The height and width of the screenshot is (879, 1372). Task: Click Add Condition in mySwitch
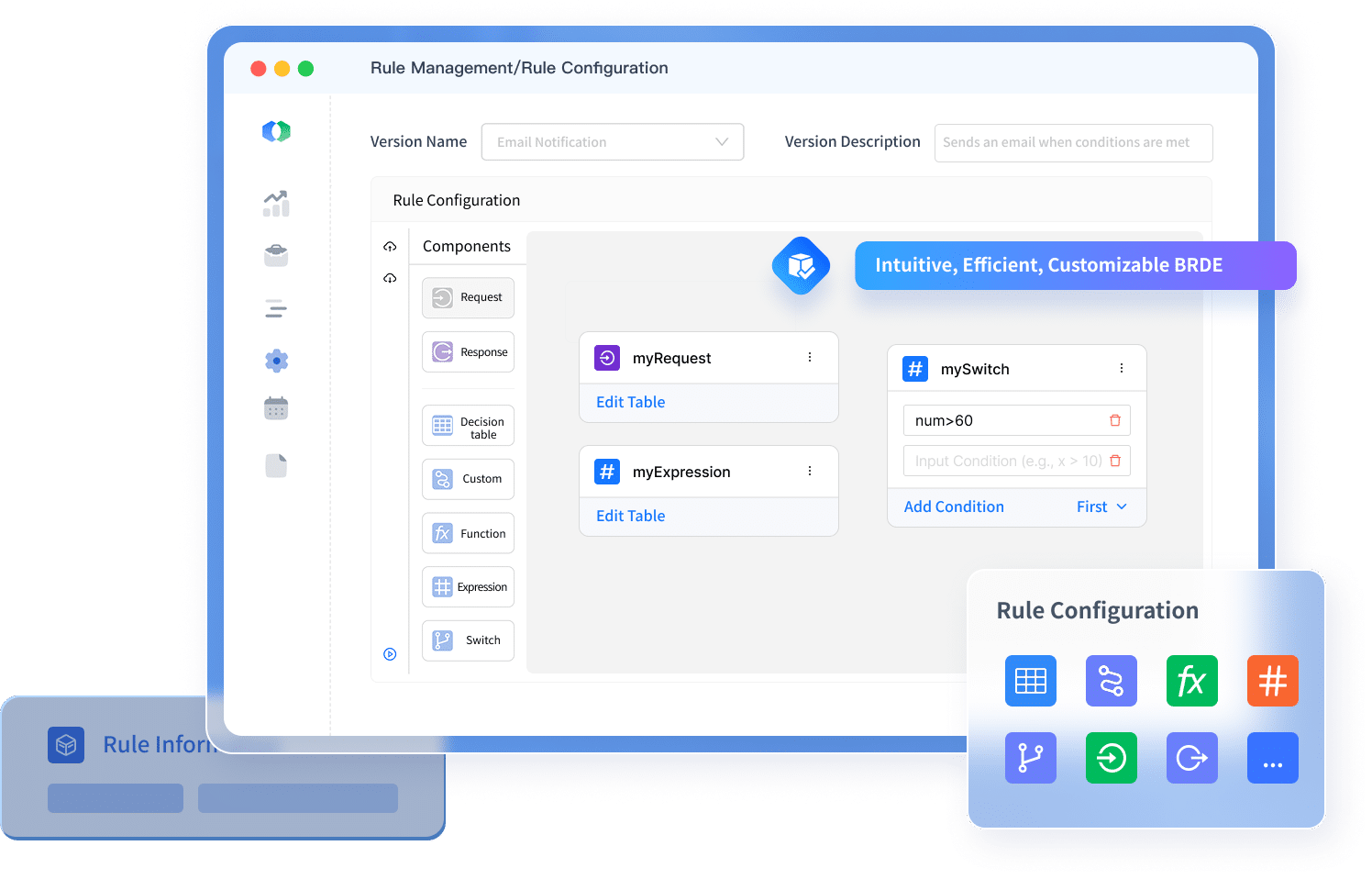(x=954, y=506)
